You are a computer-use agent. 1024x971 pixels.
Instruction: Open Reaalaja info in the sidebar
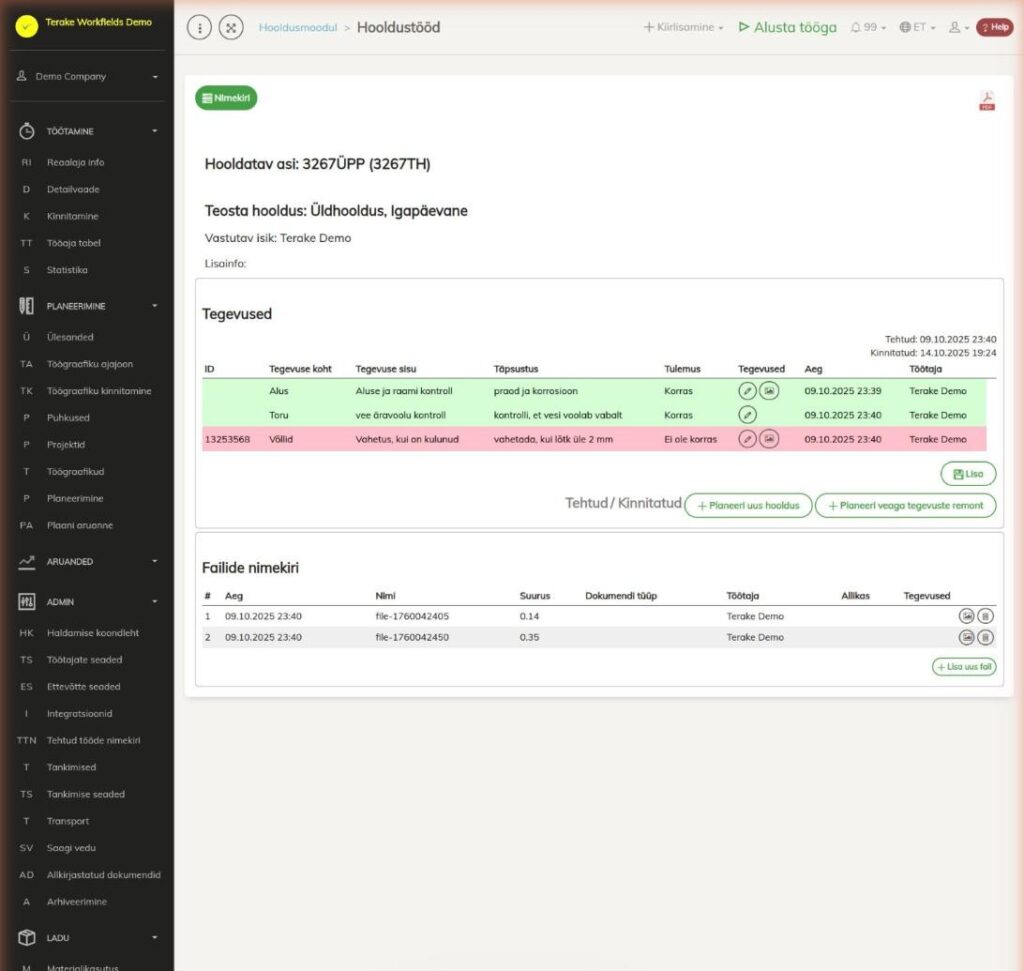[x=75, y=163]
